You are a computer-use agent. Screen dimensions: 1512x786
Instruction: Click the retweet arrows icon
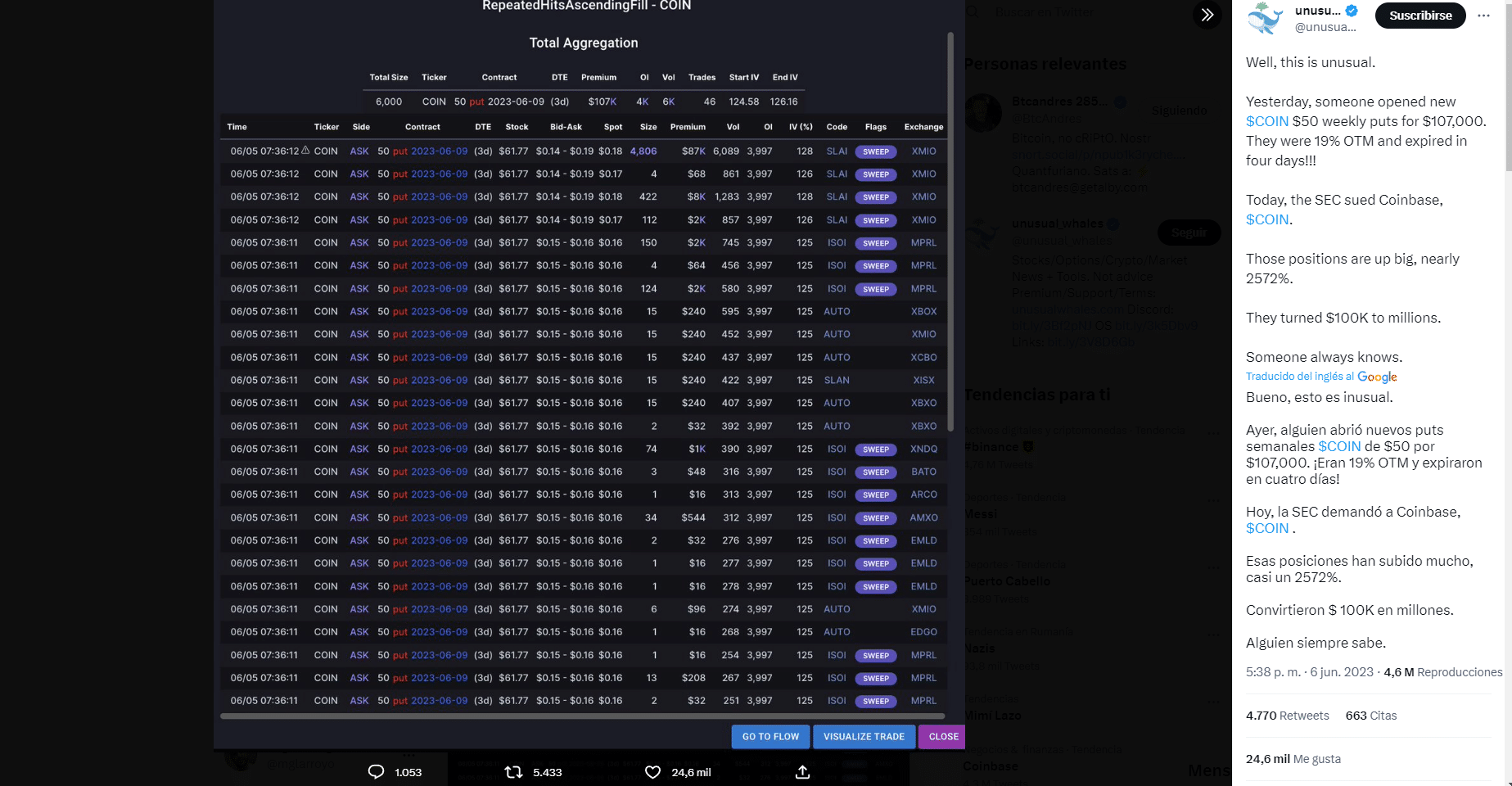click(513, 772)
